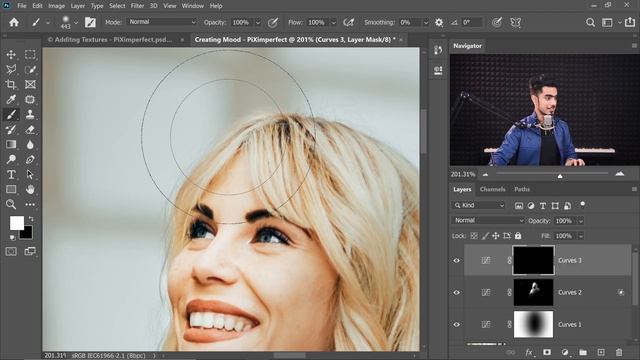
Task: Switch to Adding Textures document tab
Action: click(x=110, y=40)
